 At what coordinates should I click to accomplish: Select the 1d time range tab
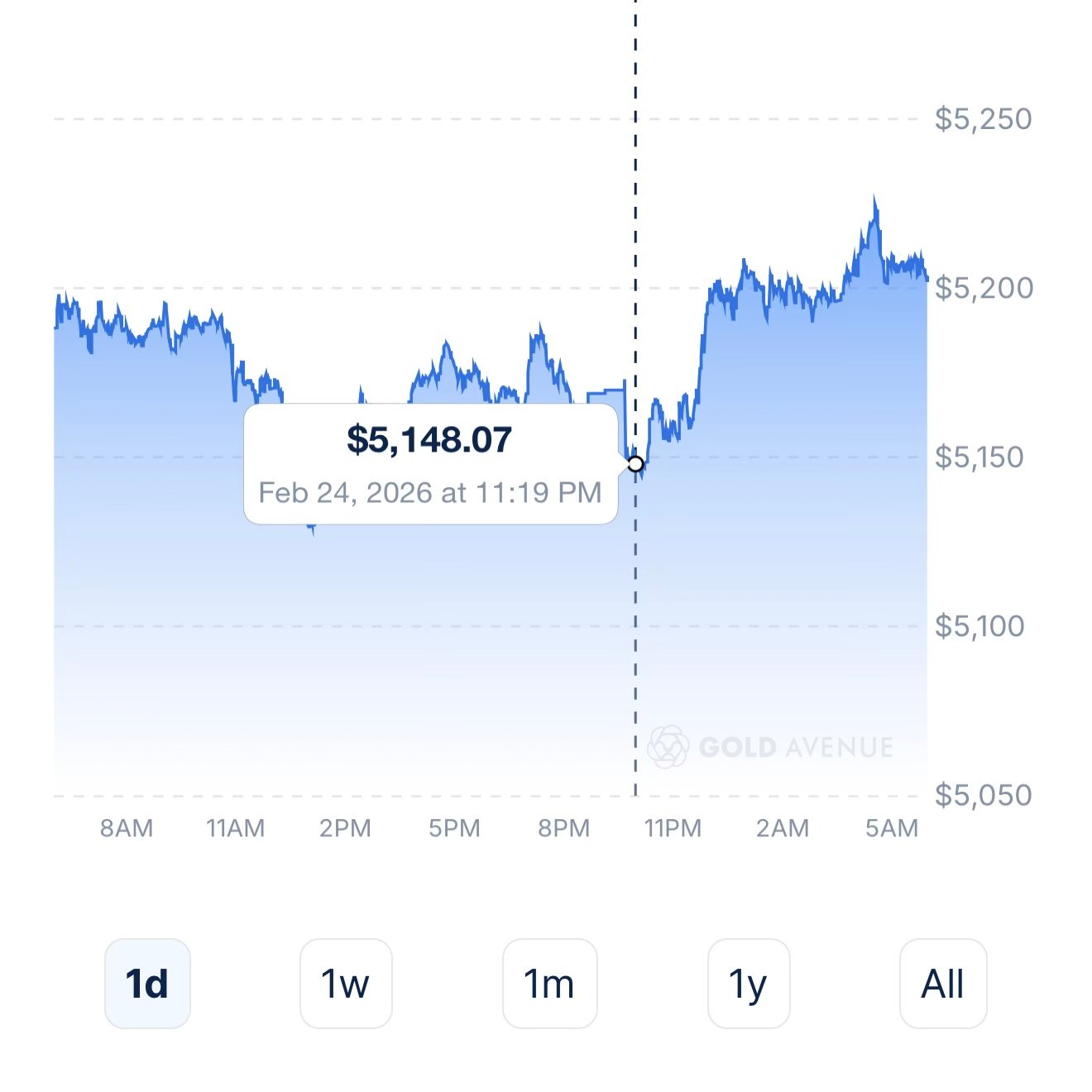(x=147, y=984)
